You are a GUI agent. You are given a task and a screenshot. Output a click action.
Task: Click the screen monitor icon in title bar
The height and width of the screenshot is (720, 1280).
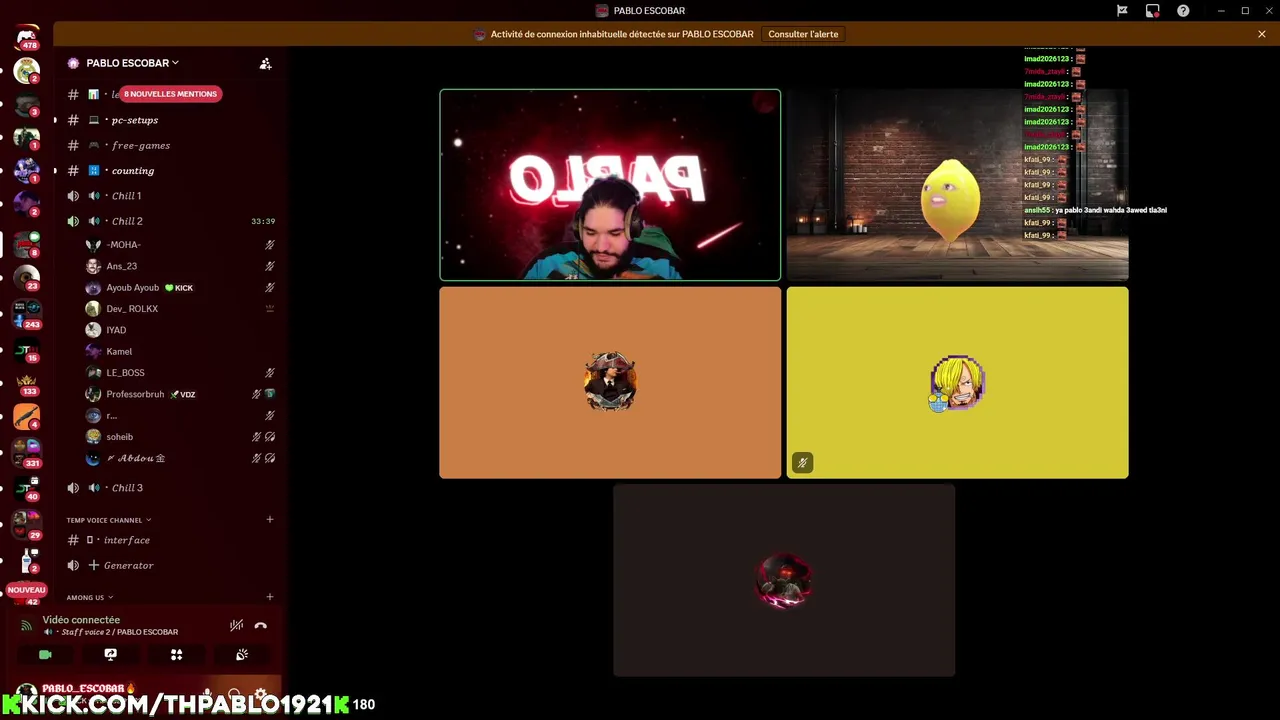point(1153,11)
